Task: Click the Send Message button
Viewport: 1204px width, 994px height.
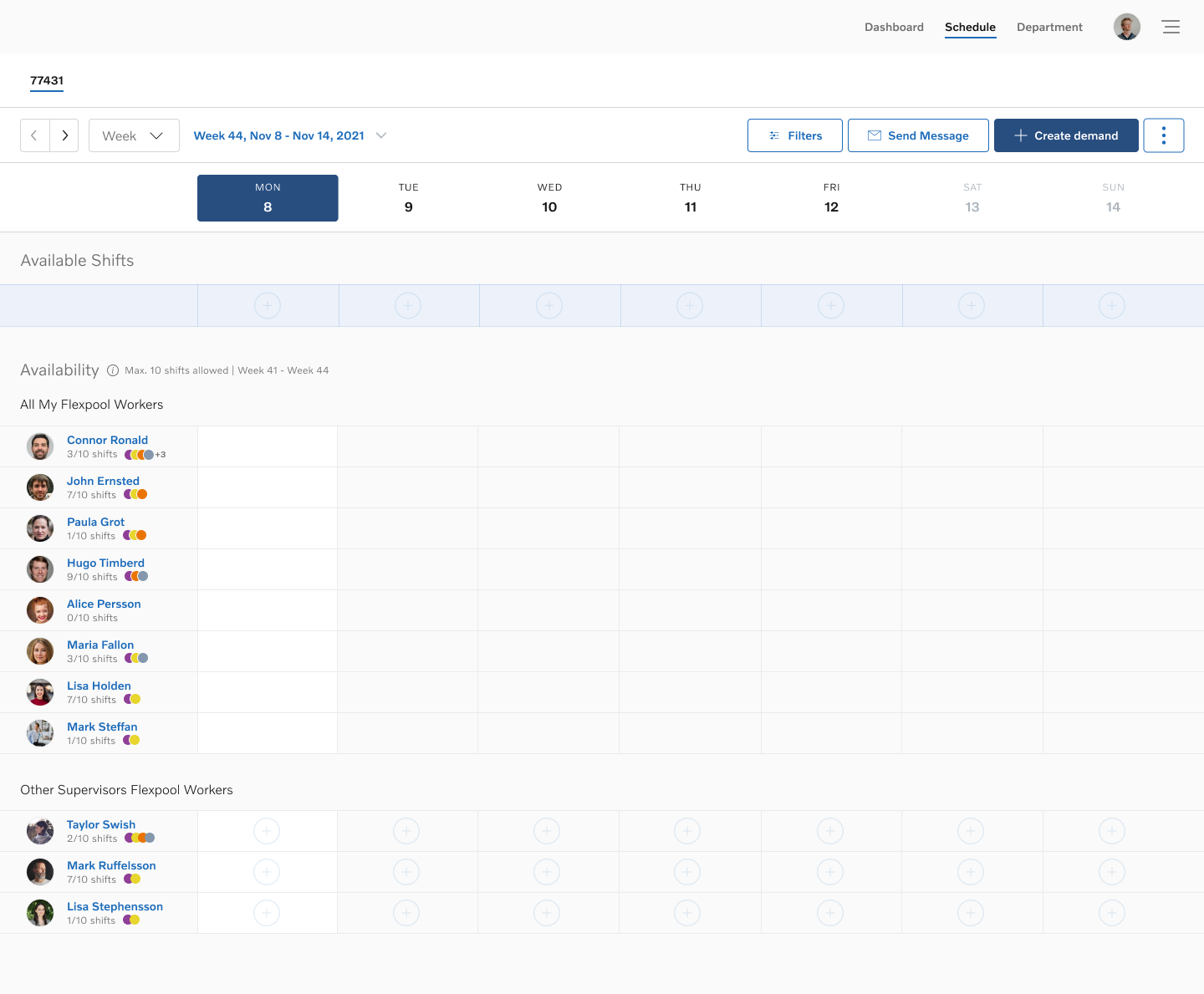Action: 918,135
